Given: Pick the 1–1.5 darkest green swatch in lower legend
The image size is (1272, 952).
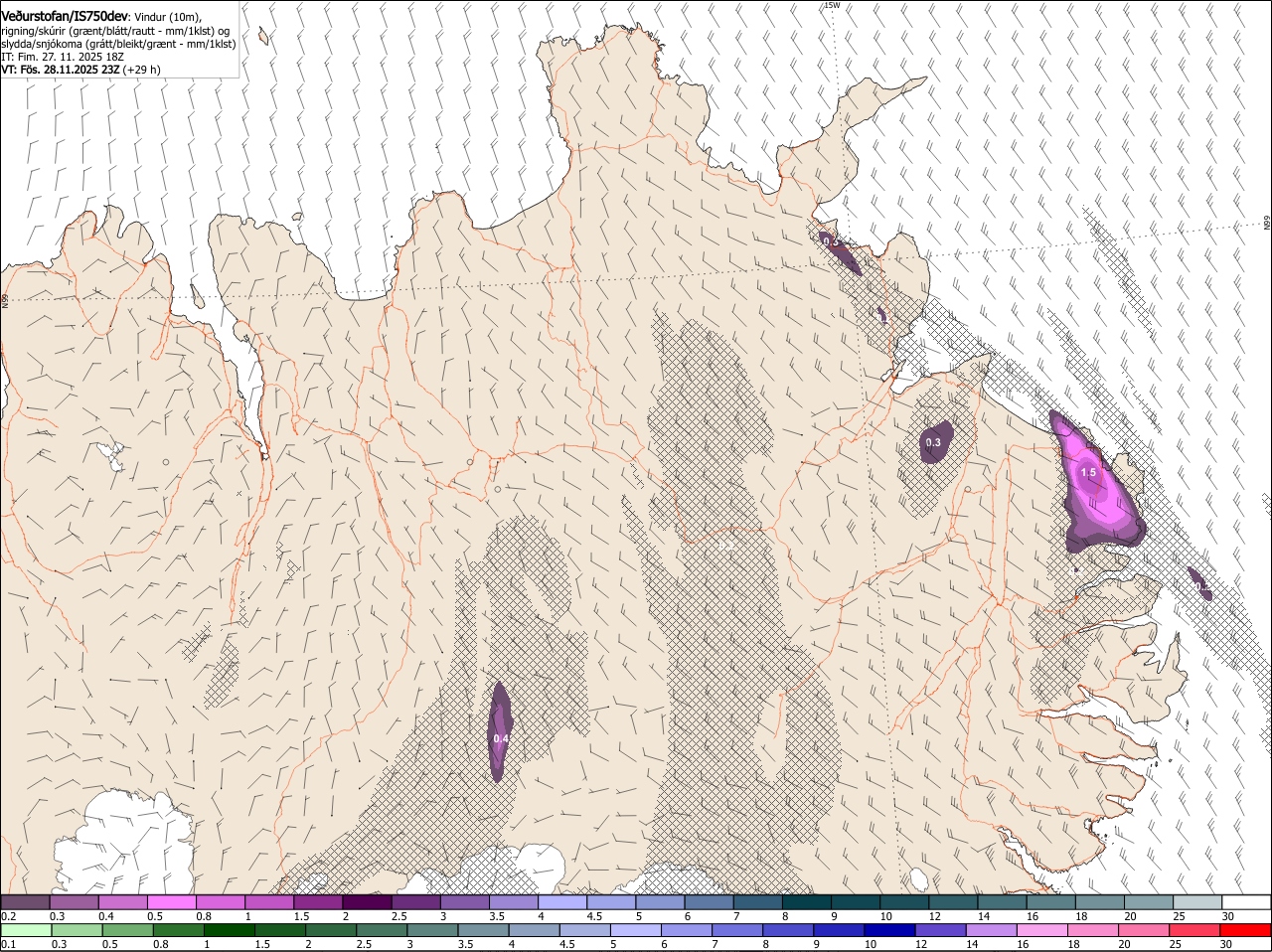Looking at the screenshot, I should point(229,930).
